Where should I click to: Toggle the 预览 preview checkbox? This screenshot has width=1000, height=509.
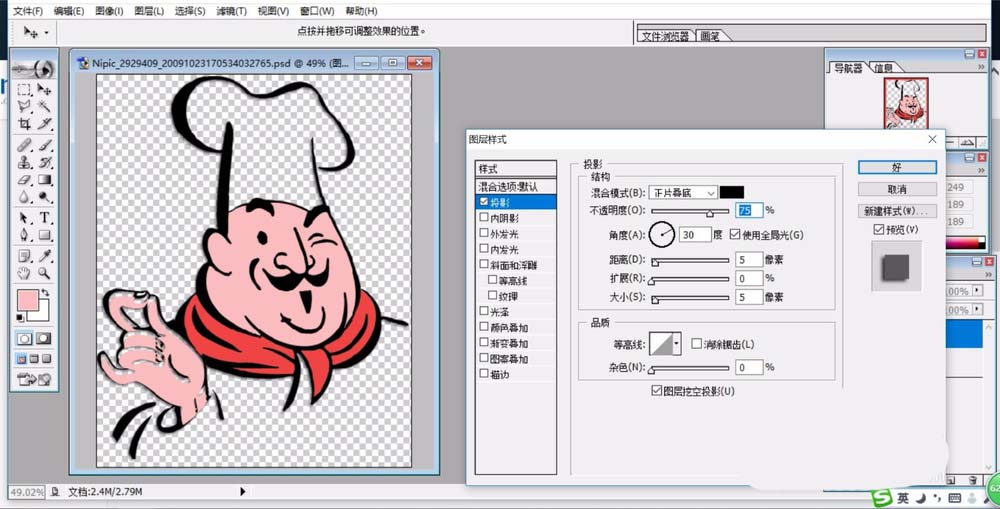click(x=879, y=229)
